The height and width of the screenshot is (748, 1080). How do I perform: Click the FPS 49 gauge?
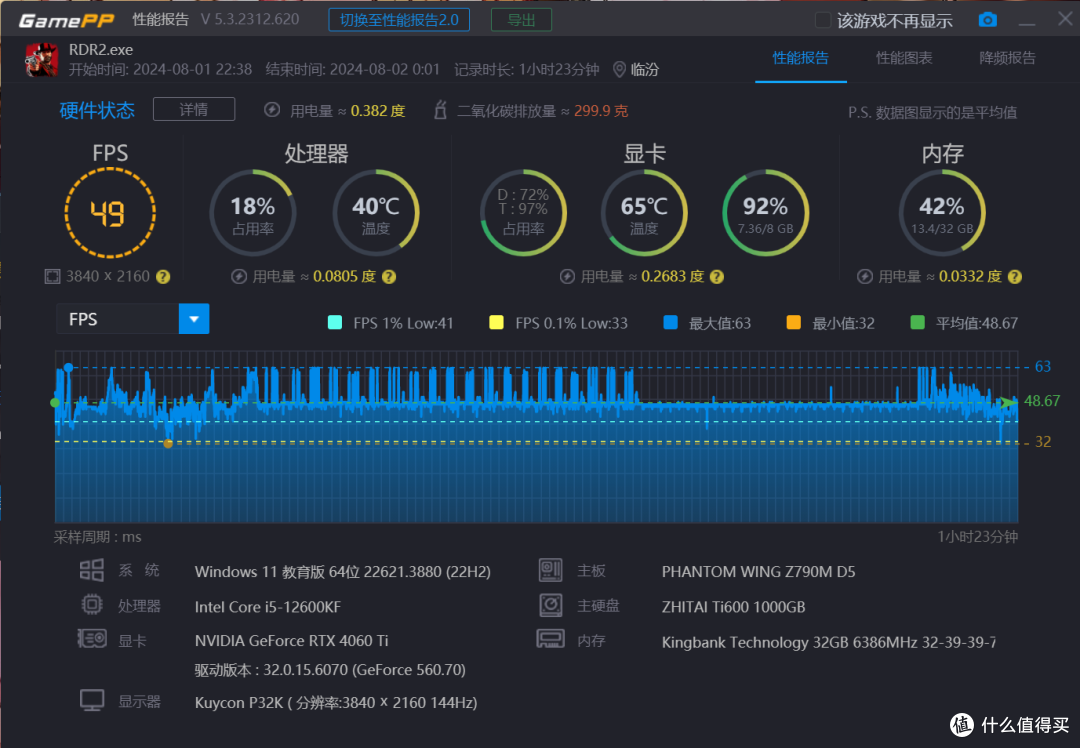point(110,213)
